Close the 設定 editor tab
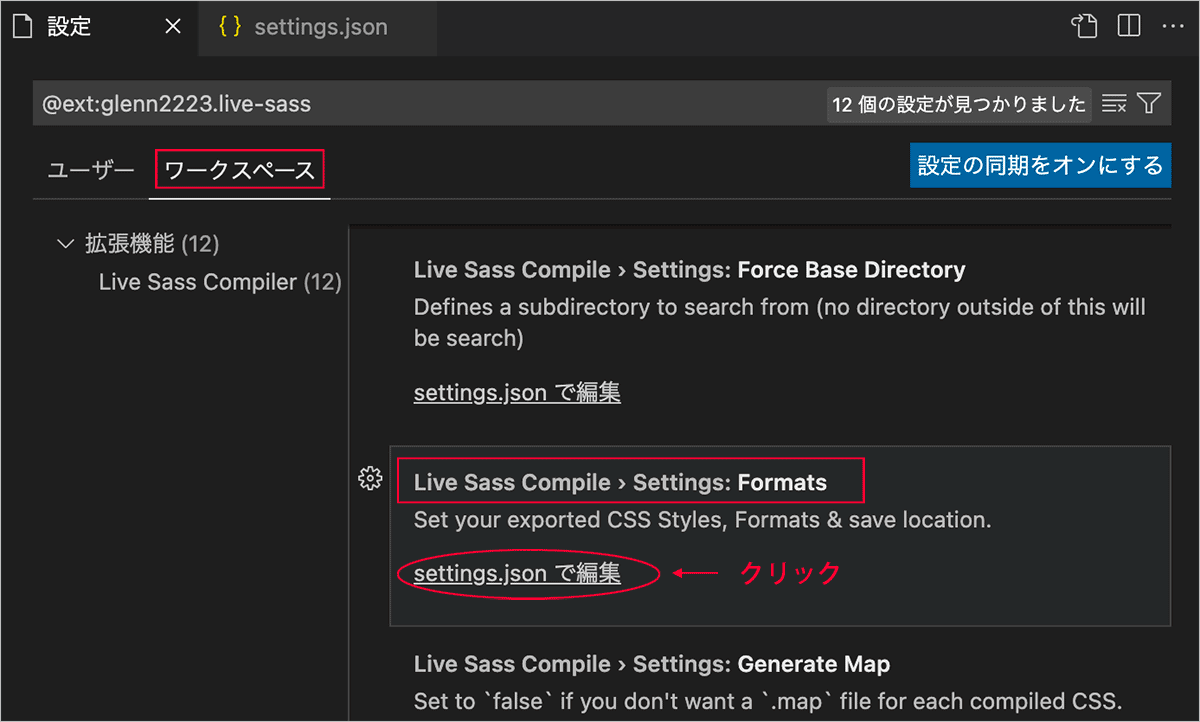 pos(173,27)
